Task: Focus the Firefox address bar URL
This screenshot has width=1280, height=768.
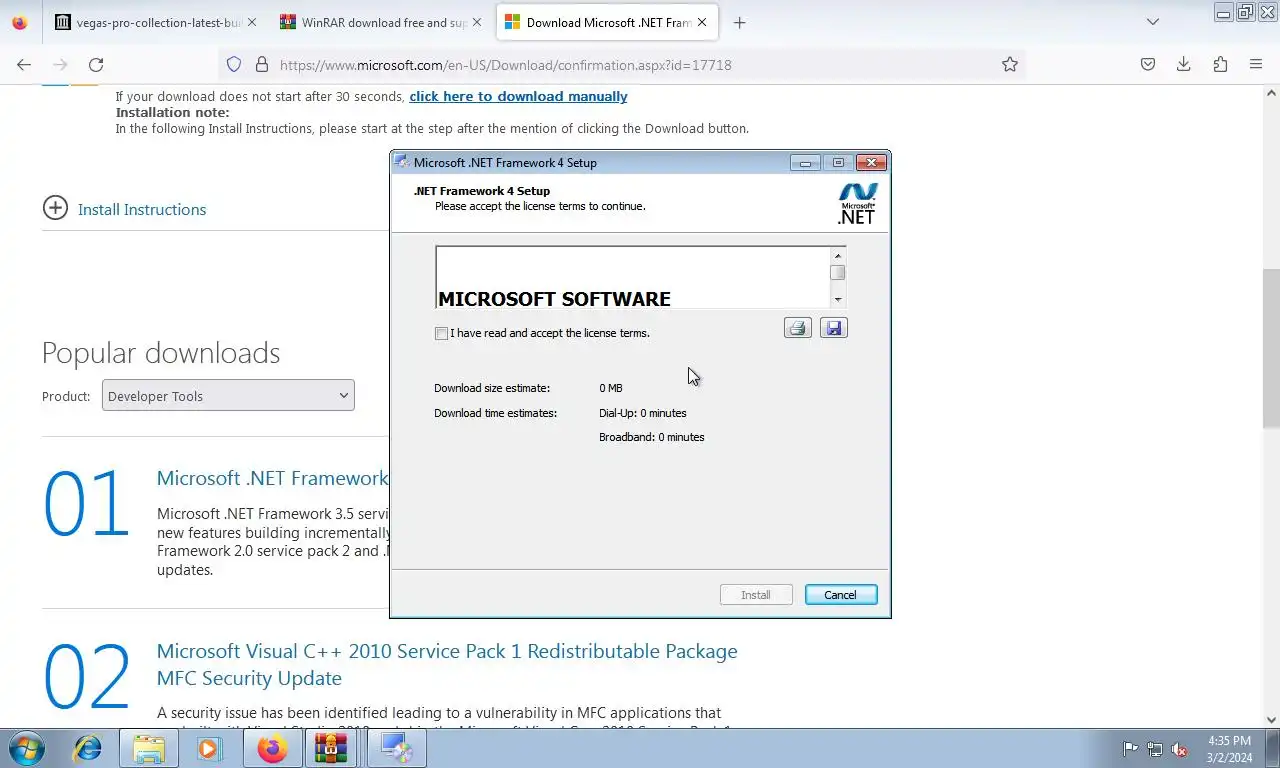Action: [x=505, y=65]
